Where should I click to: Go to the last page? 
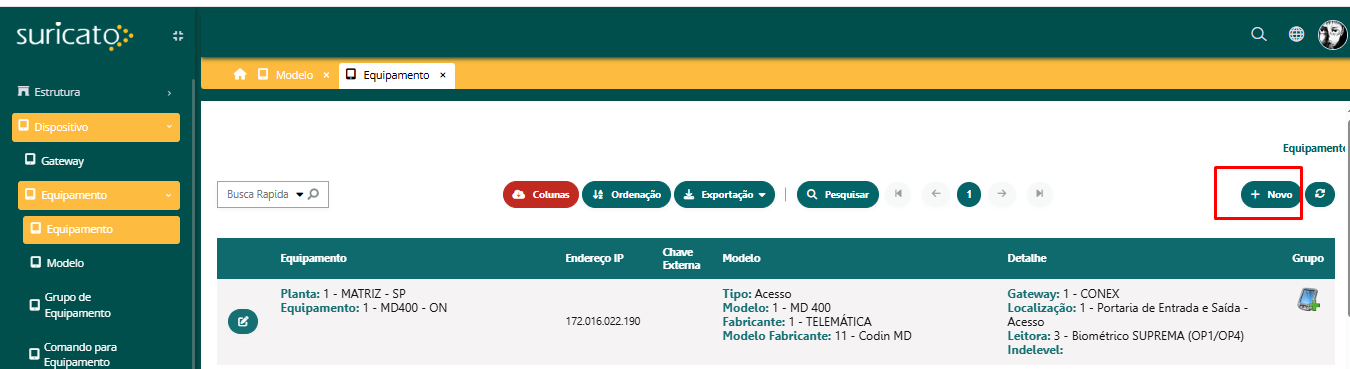(x=1040, y=194)
